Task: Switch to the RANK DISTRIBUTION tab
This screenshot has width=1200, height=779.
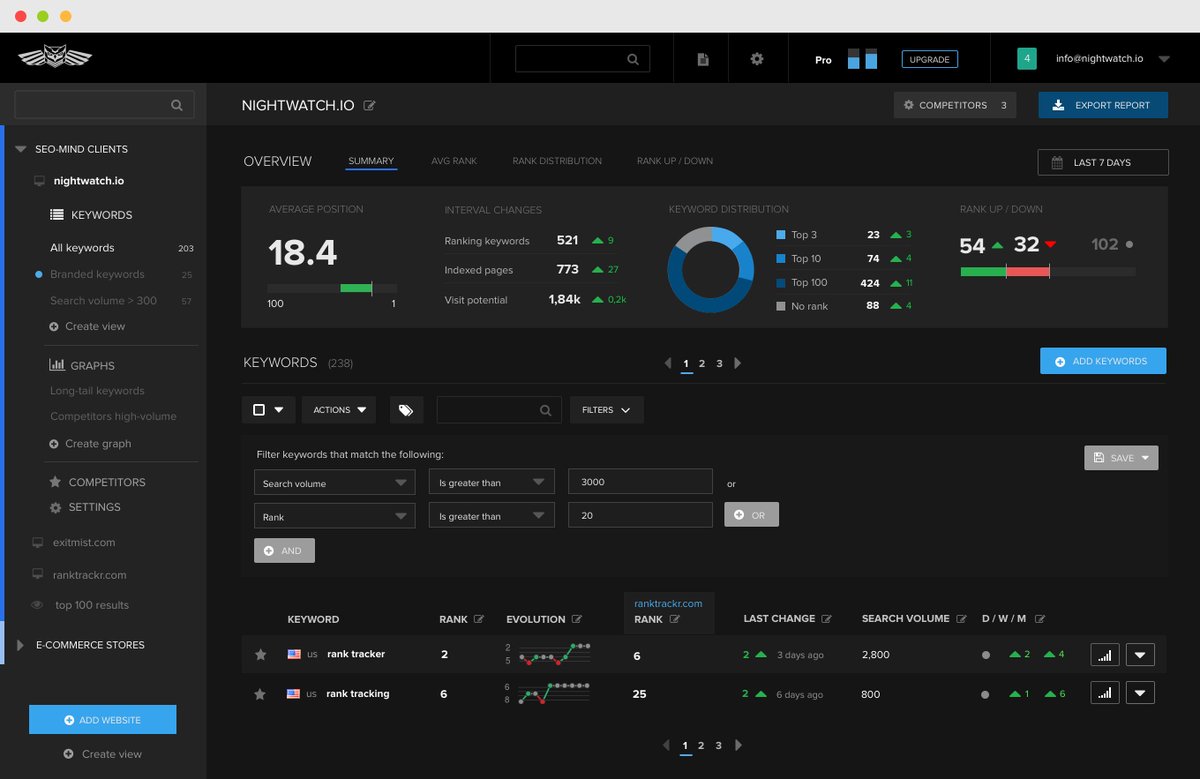Action: 557,161
